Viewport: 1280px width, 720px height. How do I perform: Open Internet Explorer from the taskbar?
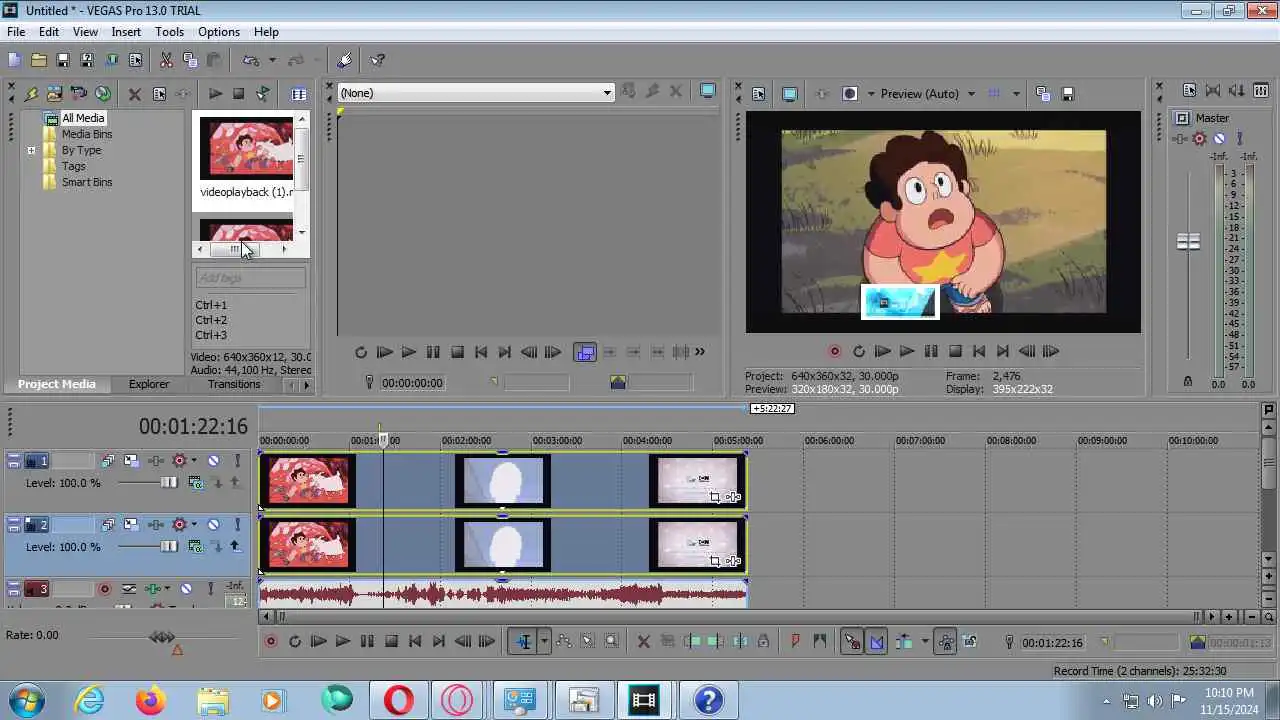coord(90,701)
